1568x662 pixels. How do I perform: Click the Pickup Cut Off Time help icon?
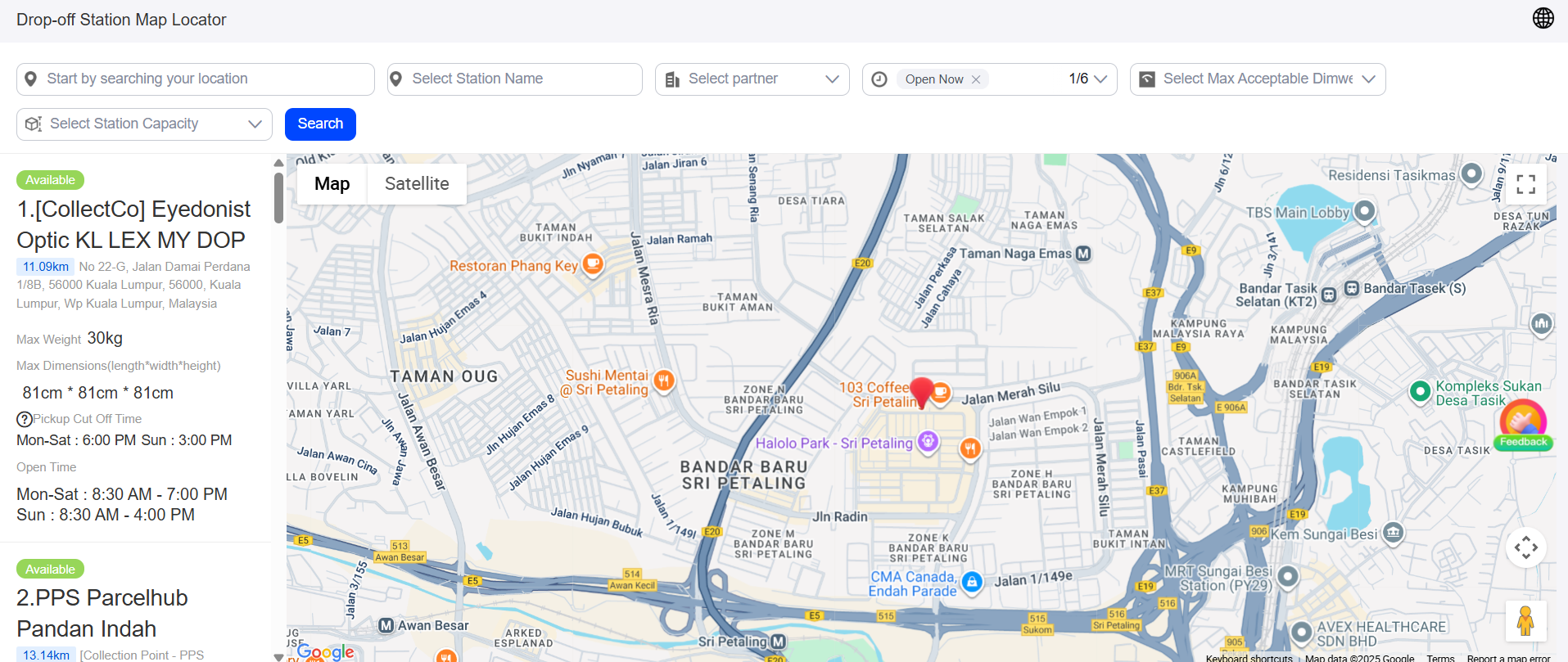coord(25,419)
